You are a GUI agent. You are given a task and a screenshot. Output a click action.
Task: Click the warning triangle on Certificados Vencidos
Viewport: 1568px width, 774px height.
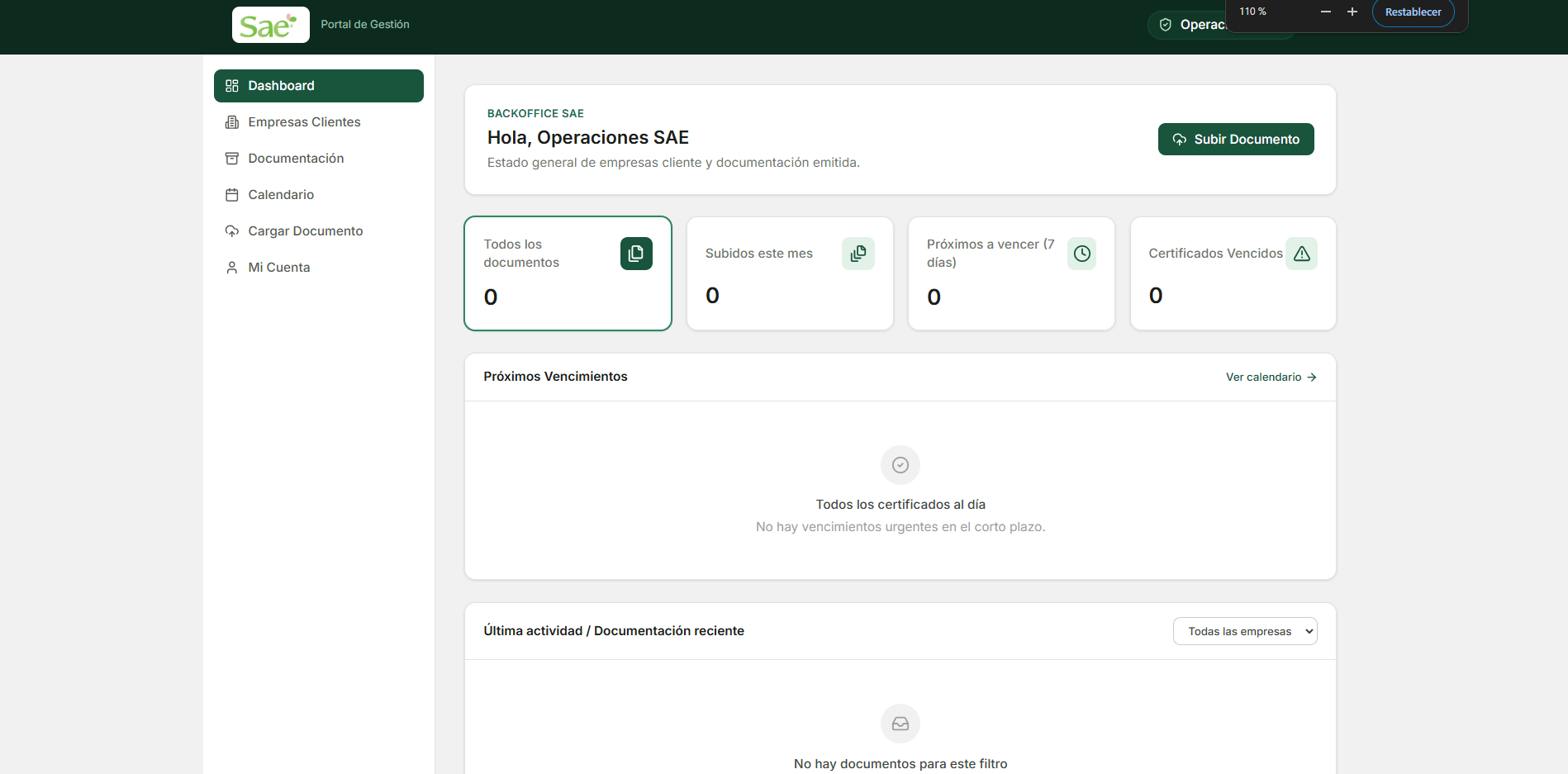coord(1302,254)
